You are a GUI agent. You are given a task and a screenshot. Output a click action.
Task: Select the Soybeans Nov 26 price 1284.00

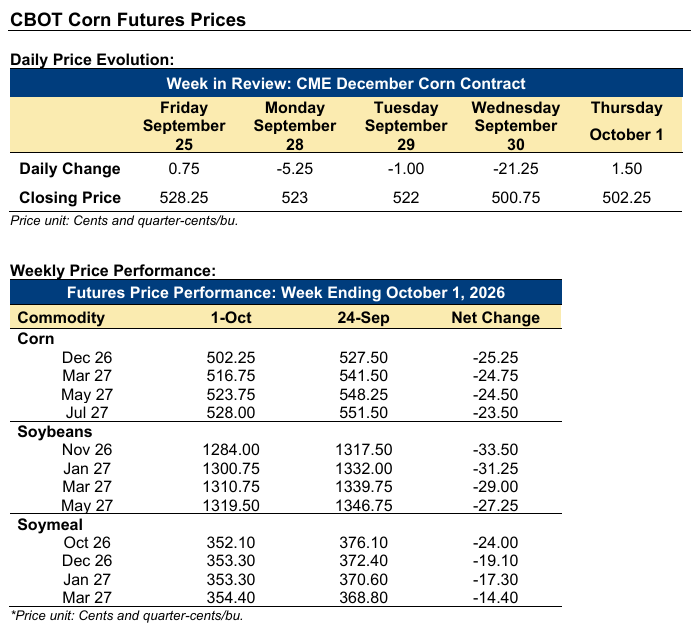231,450
